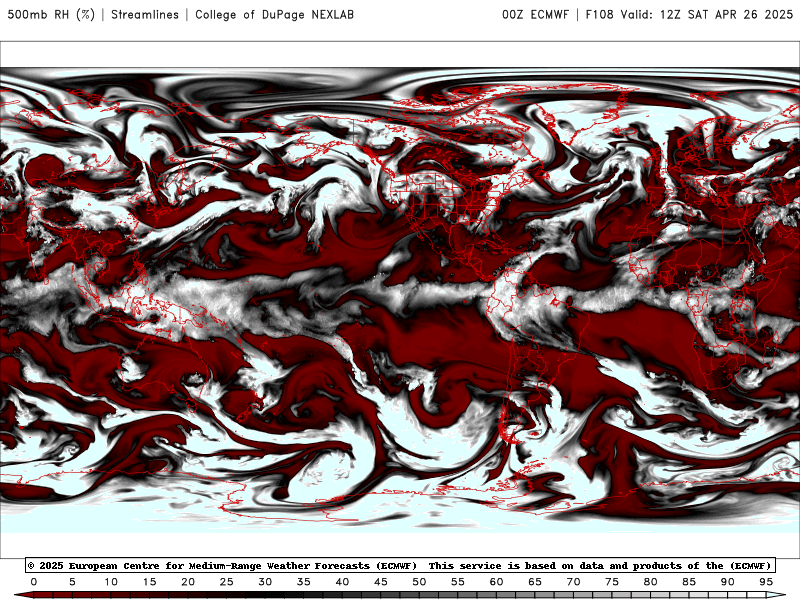Click the '90' label on color scale
This screenshot has width=800, height=600.
(728, 582)
